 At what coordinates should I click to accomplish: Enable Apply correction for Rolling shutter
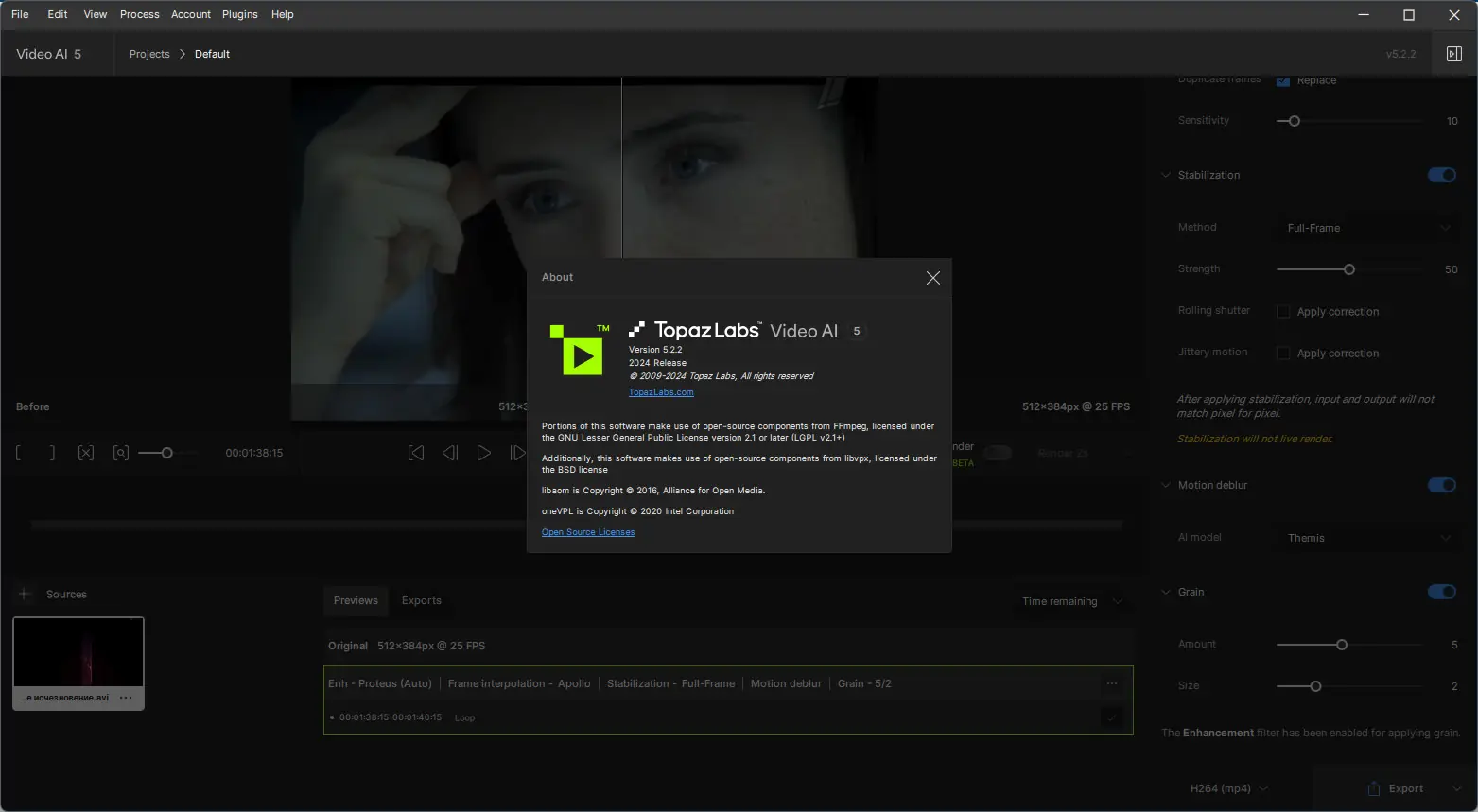1282,311
